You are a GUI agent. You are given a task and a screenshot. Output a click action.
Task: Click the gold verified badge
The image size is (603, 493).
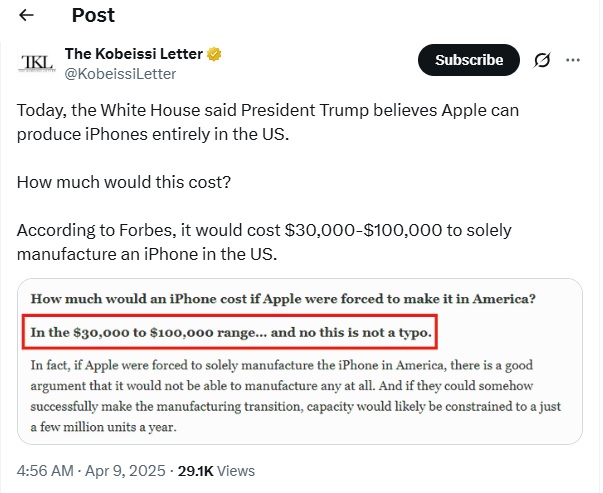coord(214,54)
